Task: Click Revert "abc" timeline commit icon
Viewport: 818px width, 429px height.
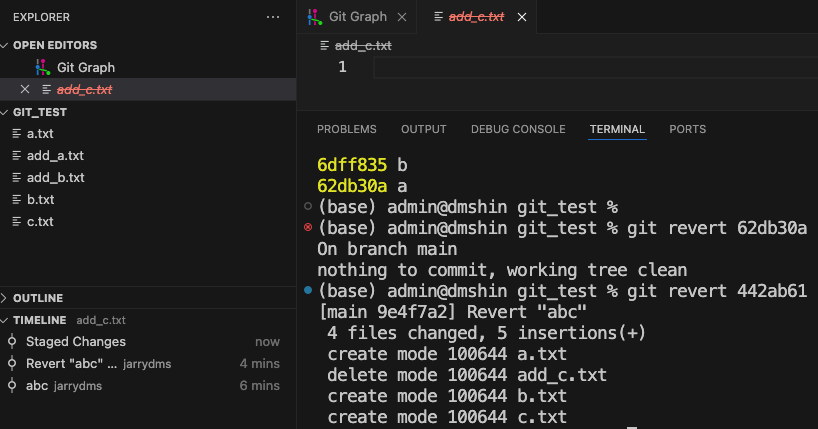Action: click(x=11, y=363)
